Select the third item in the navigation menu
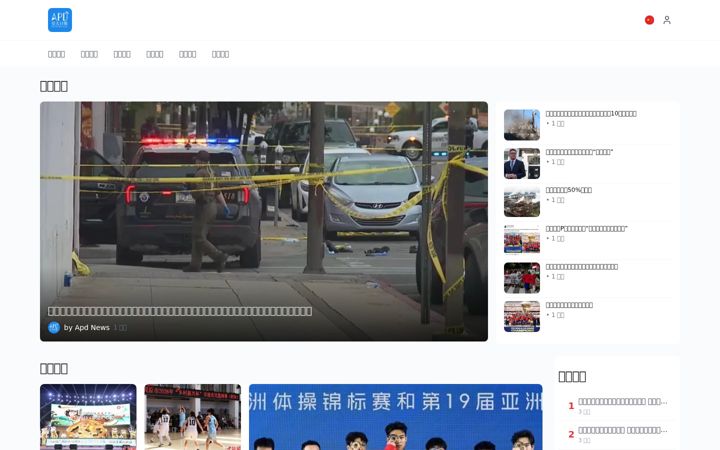The height and width of the screenshot is (450, 720). click(x=122, y=54)
